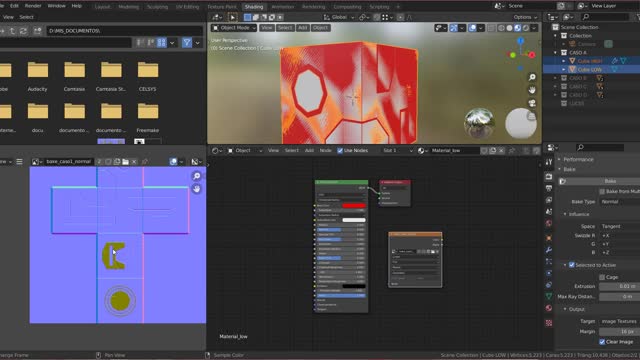This screenshot has width=640, height=360.
Task: Click red Base Color swatch in shader node
Action: pos(354,205)
